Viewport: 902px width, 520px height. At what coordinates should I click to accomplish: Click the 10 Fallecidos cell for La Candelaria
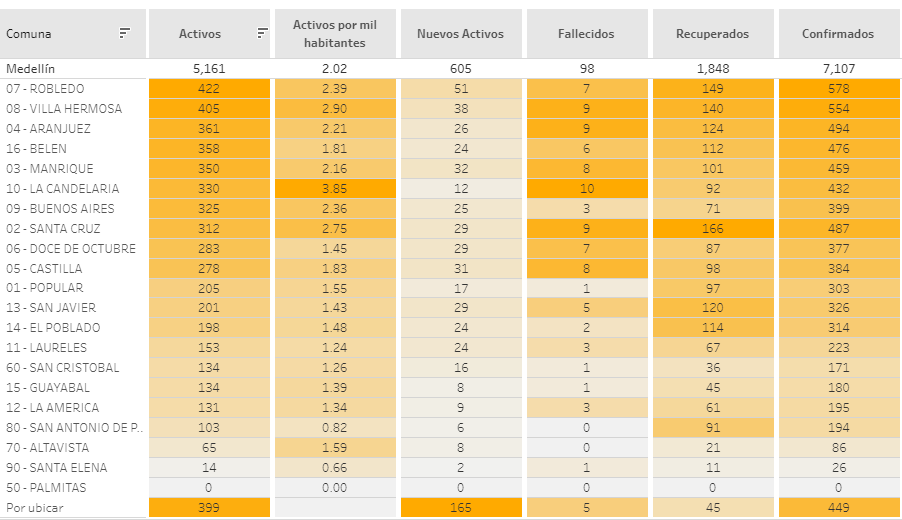coord(586,188)
